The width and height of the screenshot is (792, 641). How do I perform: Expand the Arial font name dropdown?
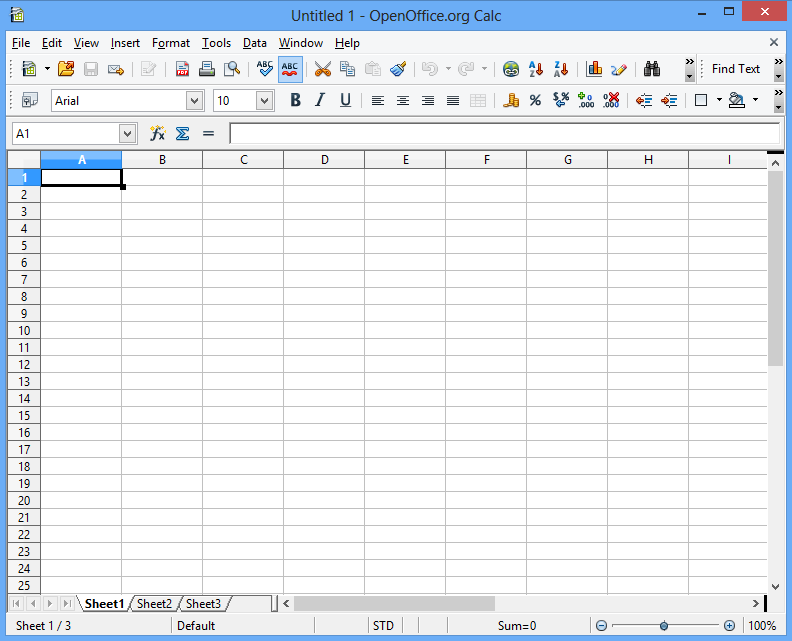point(194,100)
